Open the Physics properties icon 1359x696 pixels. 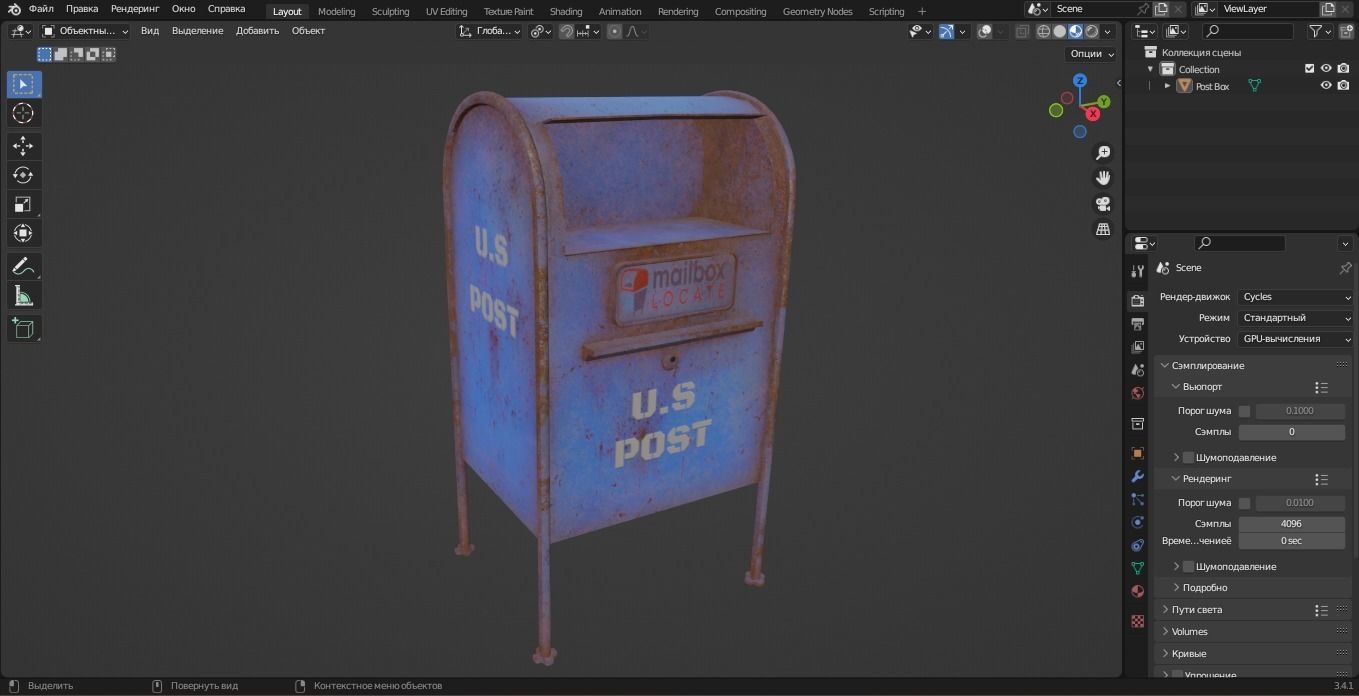1137,522
